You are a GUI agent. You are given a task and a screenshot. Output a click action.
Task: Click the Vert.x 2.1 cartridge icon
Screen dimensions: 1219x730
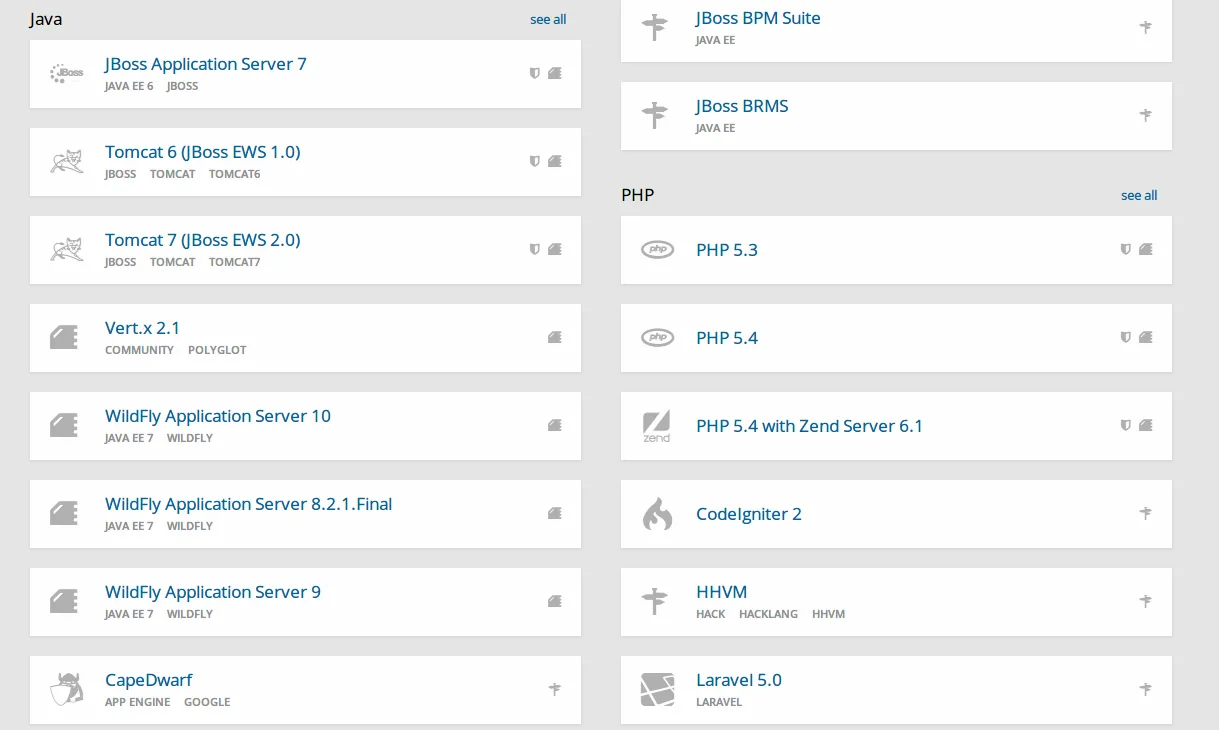coord(64,338)
